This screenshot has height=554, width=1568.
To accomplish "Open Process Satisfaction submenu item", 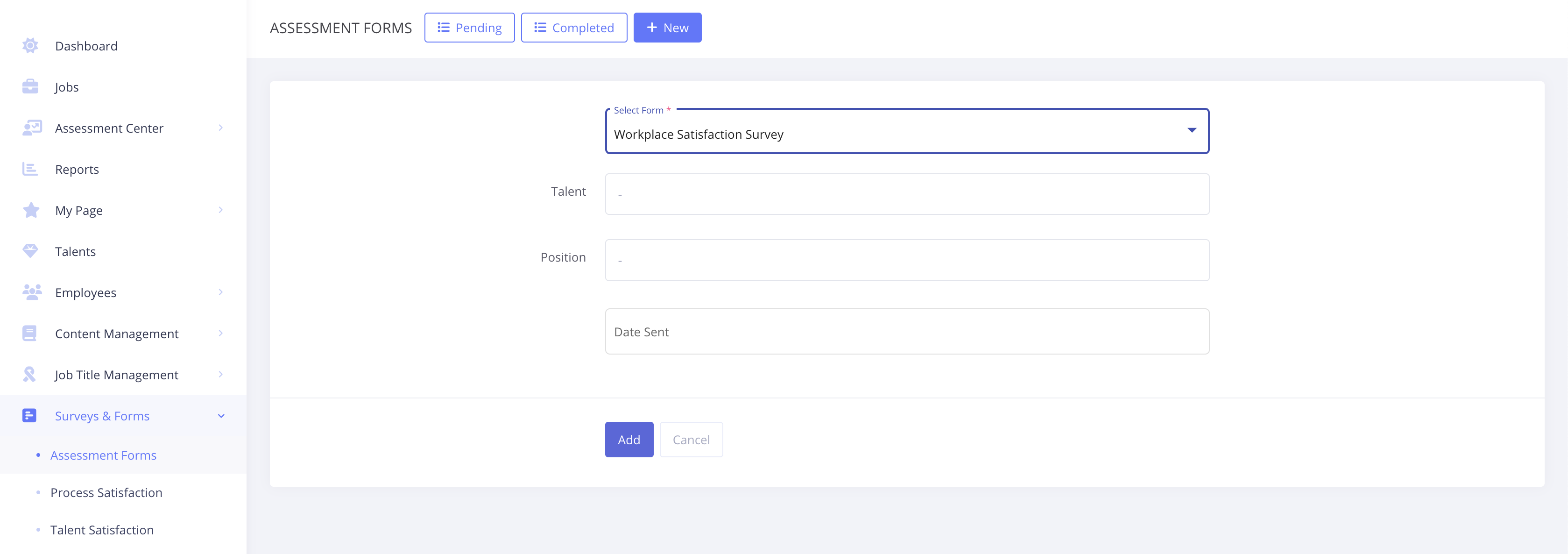I will point(106,492).
